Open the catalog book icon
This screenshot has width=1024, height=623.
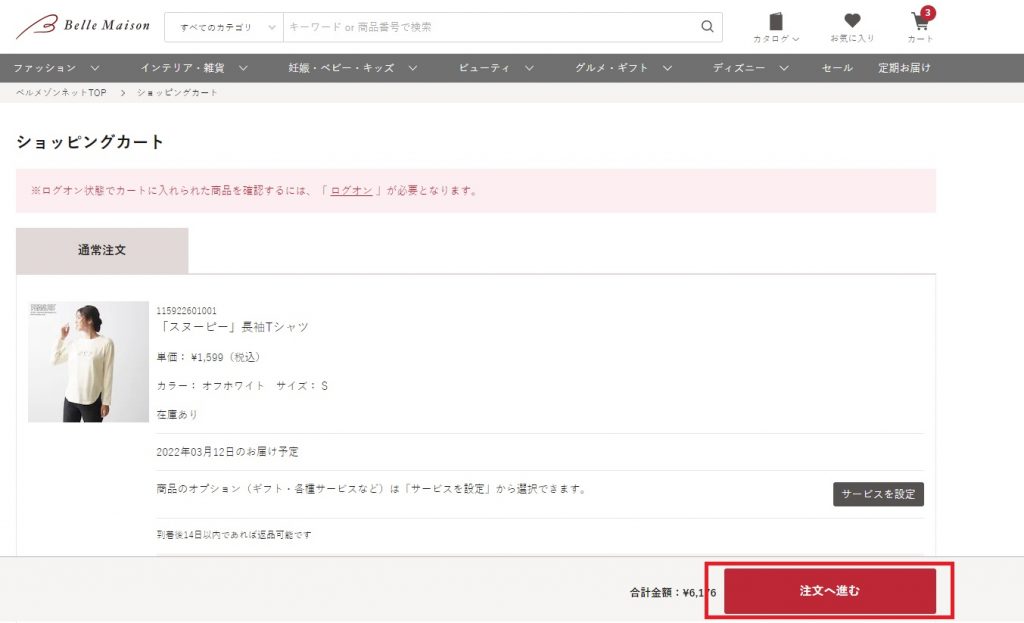click(x=776, y=22)
